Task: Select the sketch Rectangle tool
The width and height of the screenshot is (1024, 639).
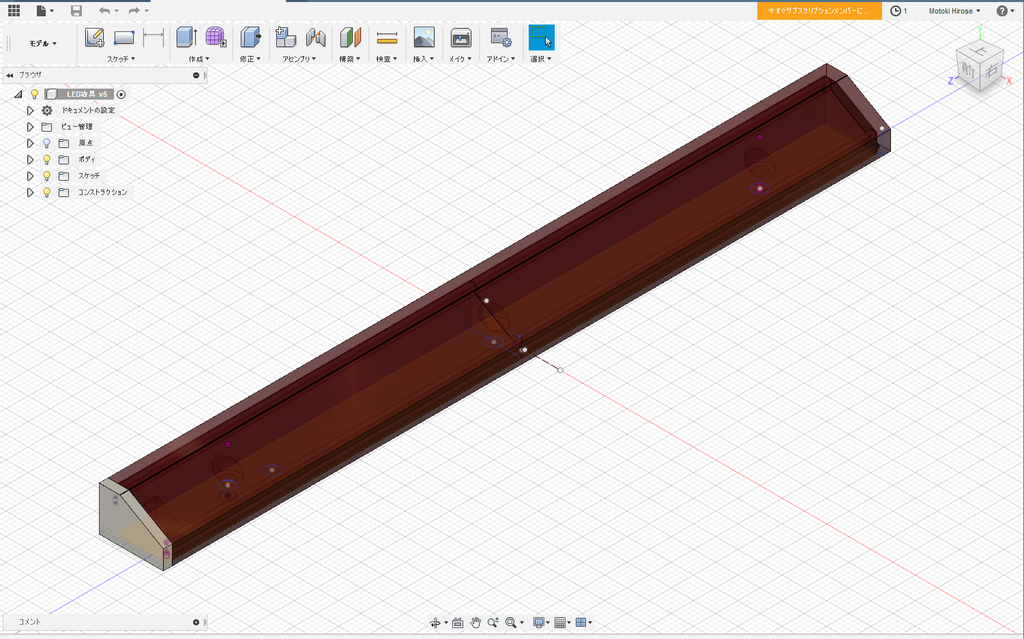Action: (123, 38)
